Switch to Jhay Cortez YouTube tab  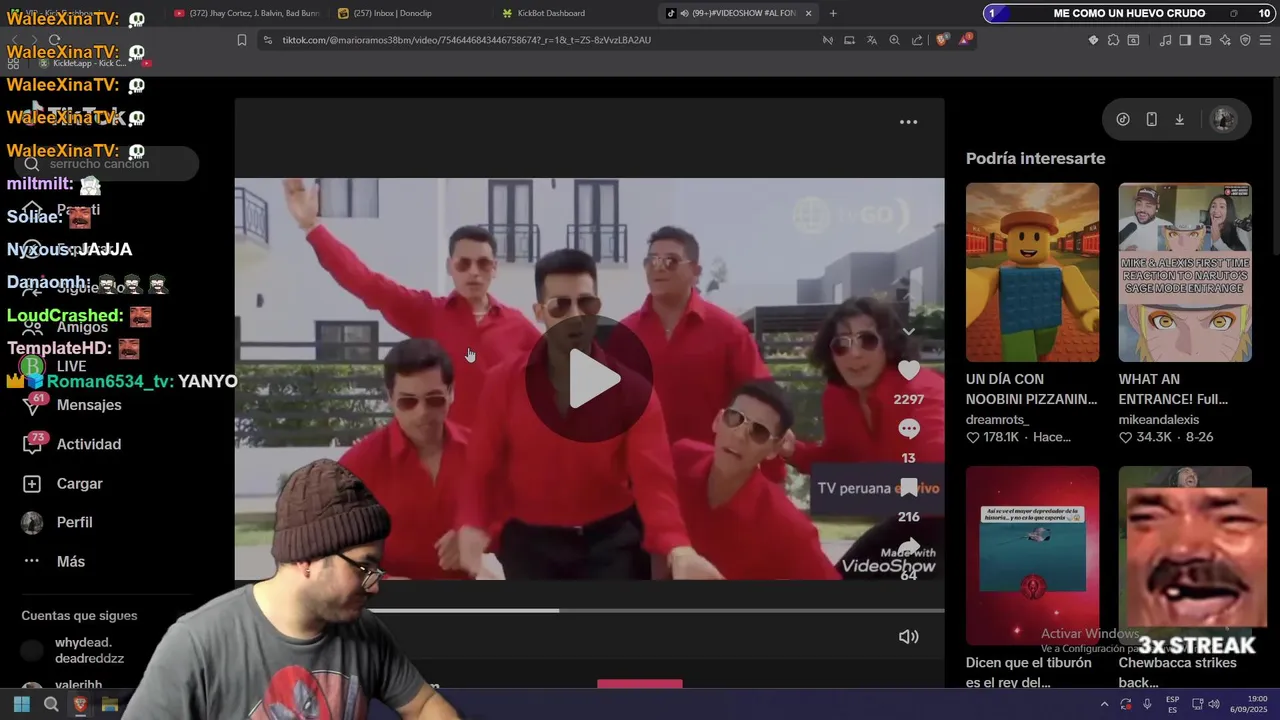(x=247, y=13)
